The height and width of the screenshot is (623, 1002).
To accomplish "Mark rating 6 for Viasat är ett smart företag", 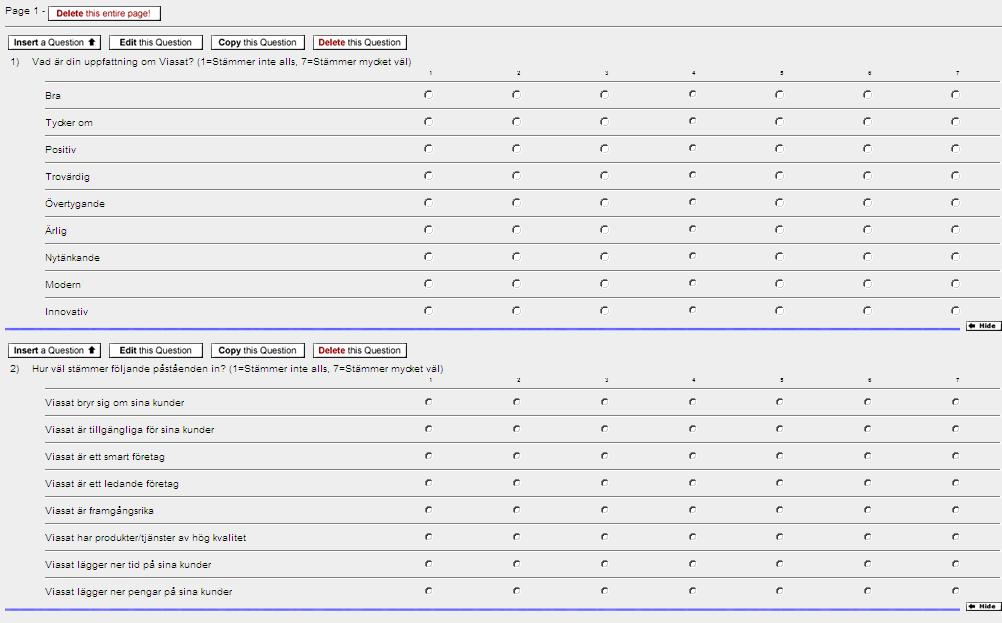I will [867, 456].
